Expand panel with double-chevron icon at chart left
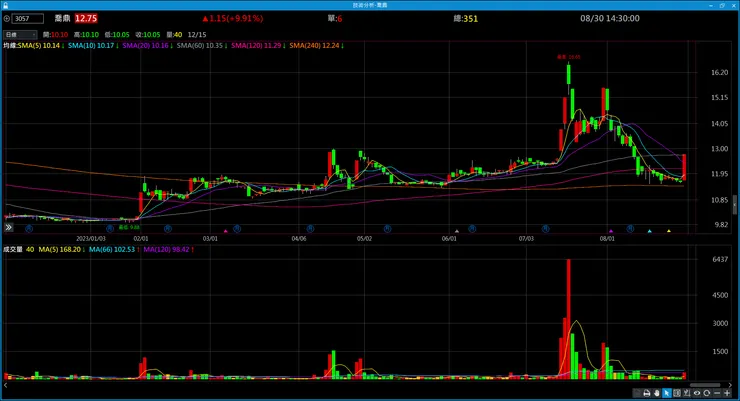The height and width of the screenshot is (401, 740). pyautogui.click(x=8, y=227)
